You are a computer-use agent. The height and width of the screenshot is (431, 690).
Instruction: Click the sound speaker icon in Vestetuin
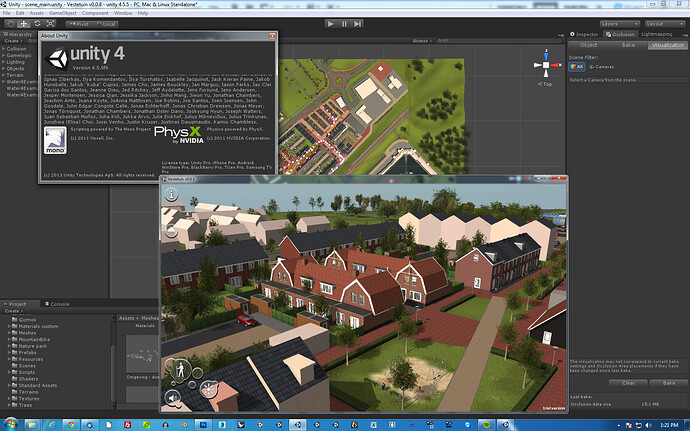(172, 398)
